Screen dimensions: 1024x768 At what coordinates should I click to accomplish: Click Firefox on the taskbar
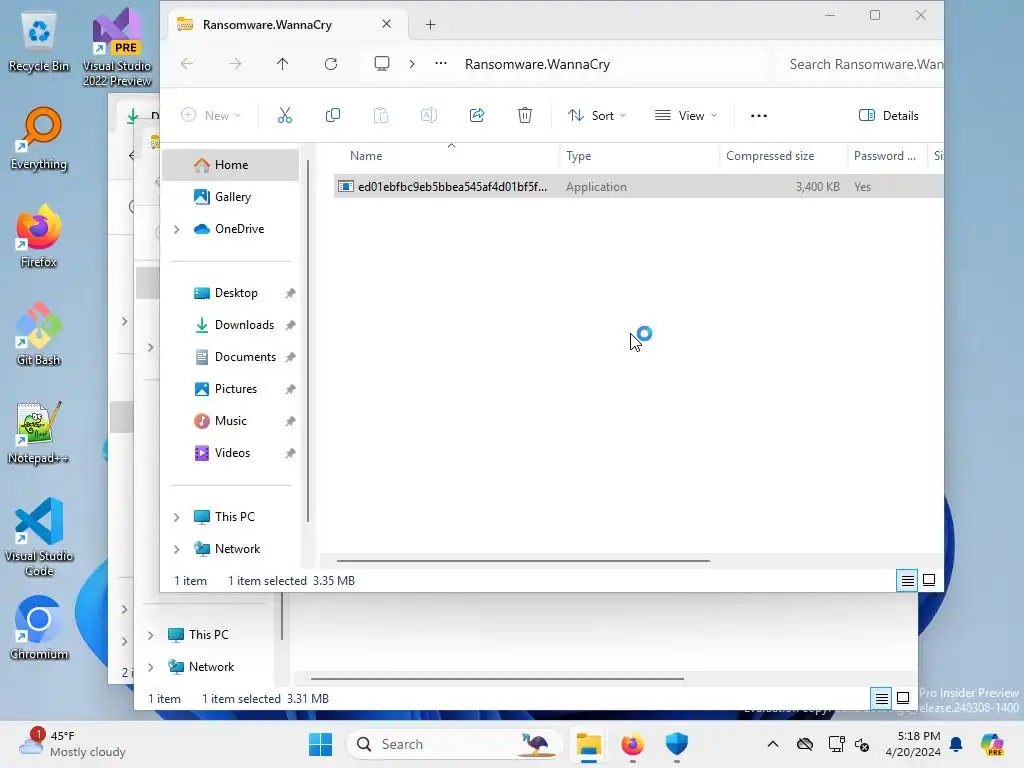(x=632, y=744)
